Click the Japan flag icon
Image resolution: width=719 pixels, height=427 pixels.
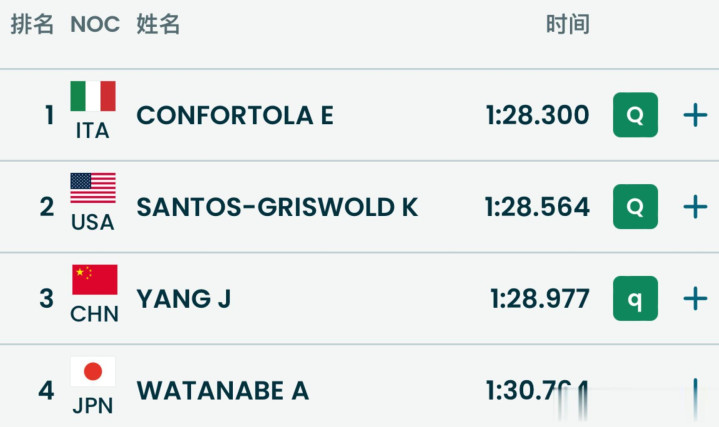[93, 372]
